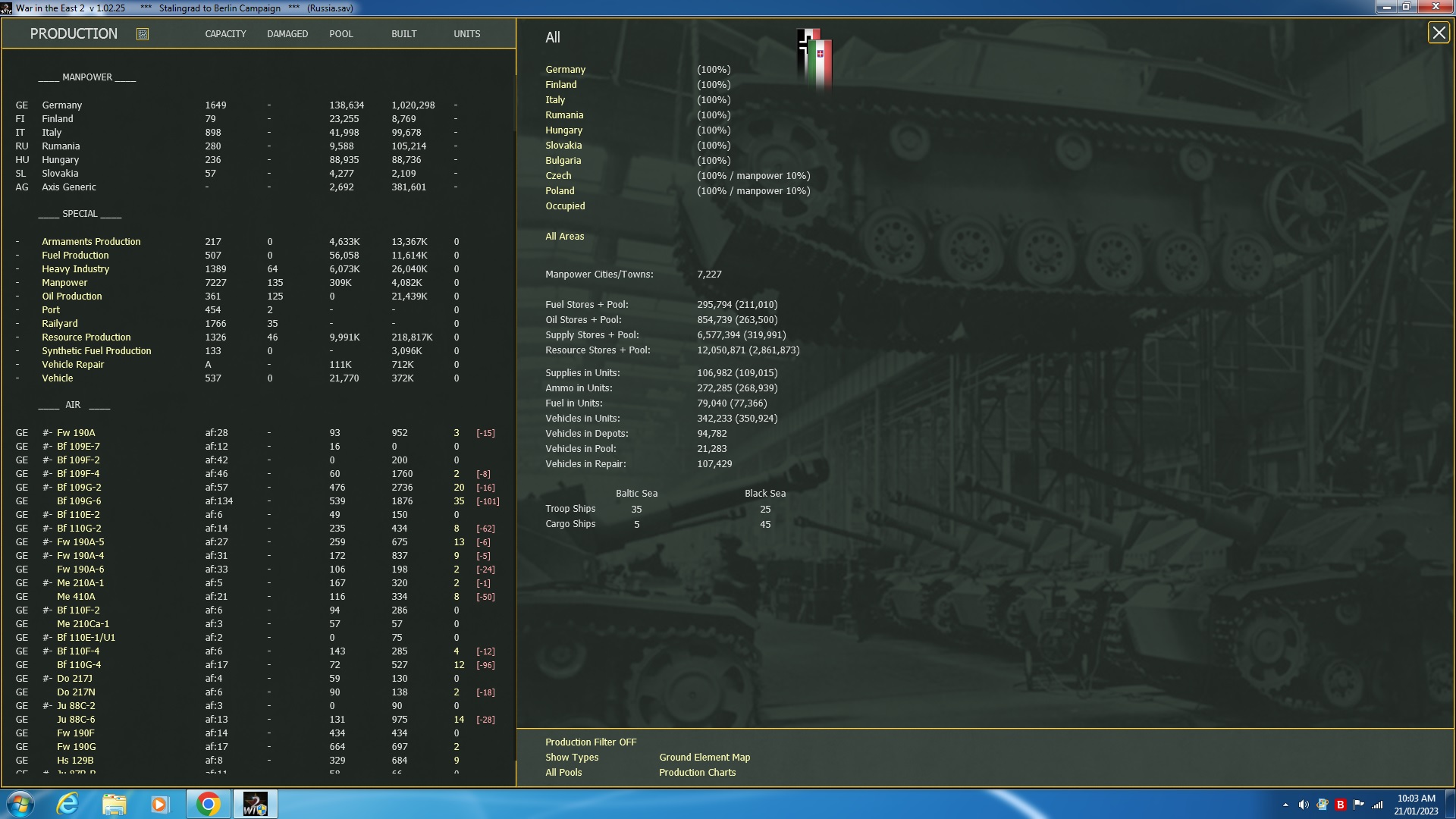
Task: Launch Internet Explorer from the taskbar
Action: pos(67,803)
